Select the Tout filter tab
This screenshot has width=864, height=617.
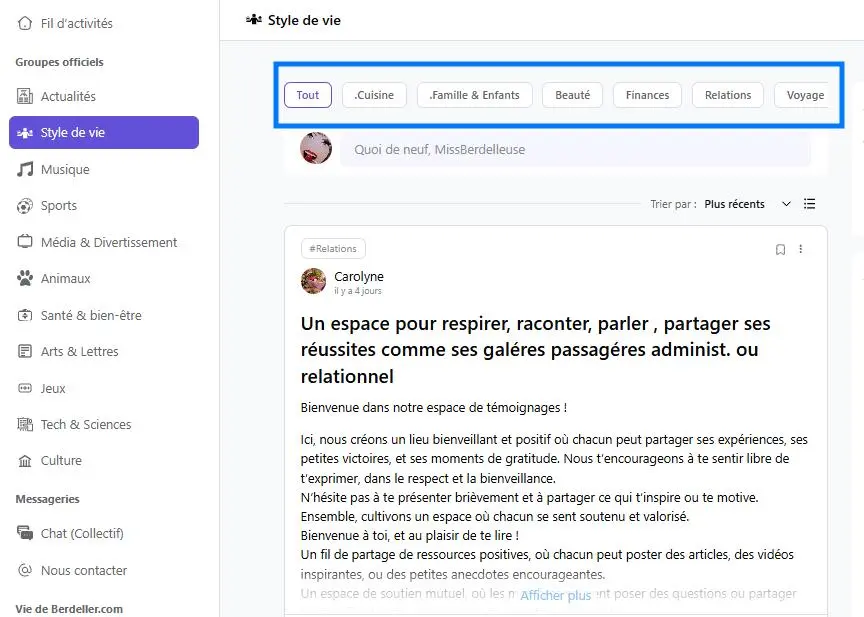point(308,95)
